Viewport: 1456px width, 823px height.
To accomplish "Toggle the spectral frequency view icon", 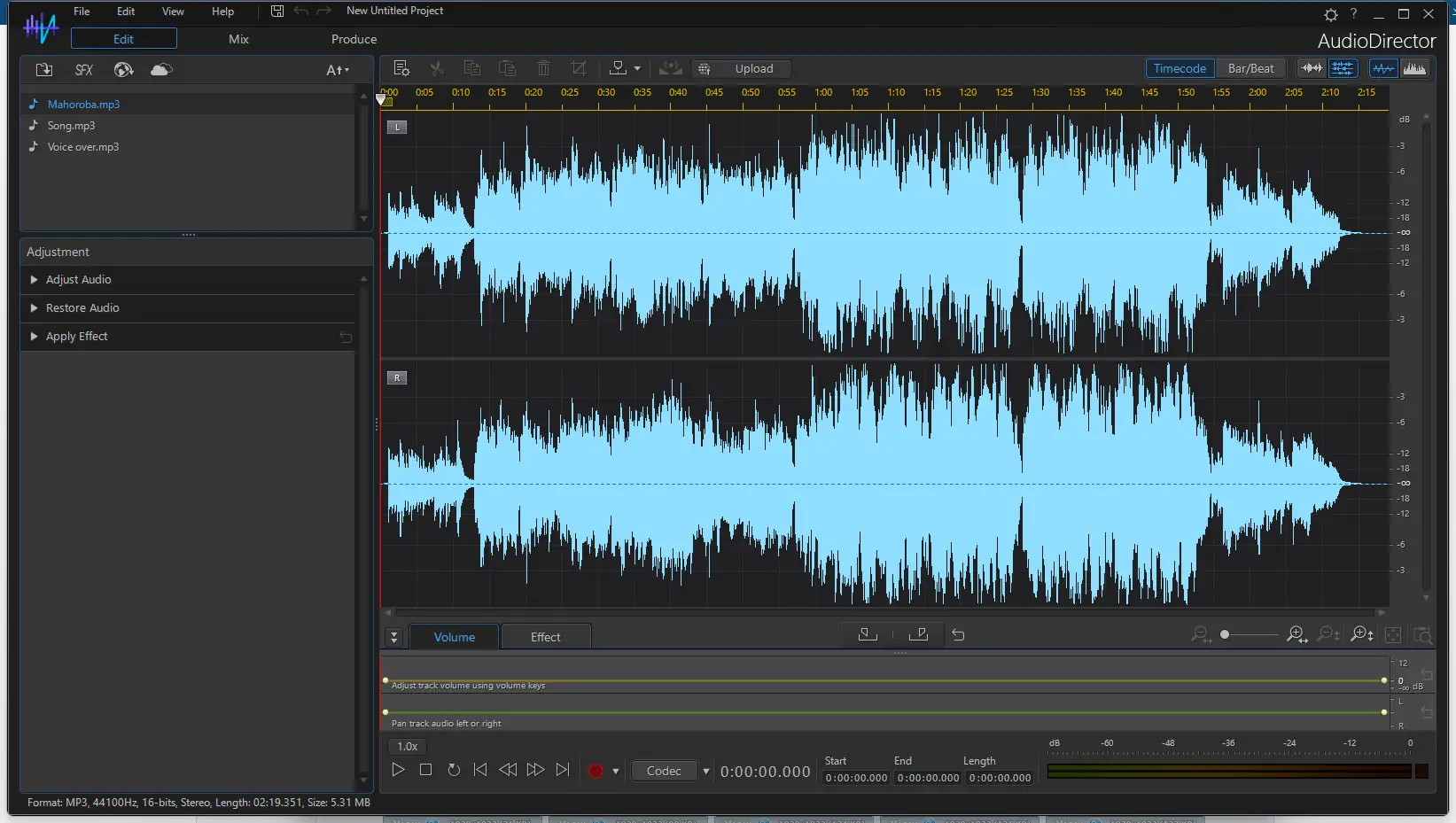I will [x=1414, y=68].
